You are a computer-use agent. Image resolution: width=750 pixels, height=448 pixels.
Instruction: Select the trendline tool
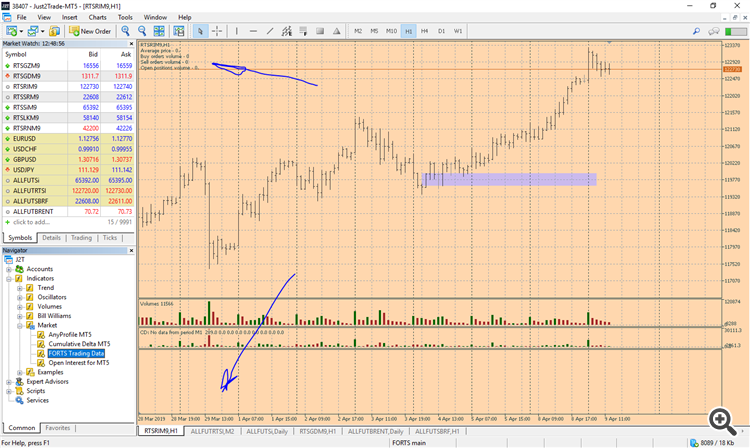[x=270, y=31]
